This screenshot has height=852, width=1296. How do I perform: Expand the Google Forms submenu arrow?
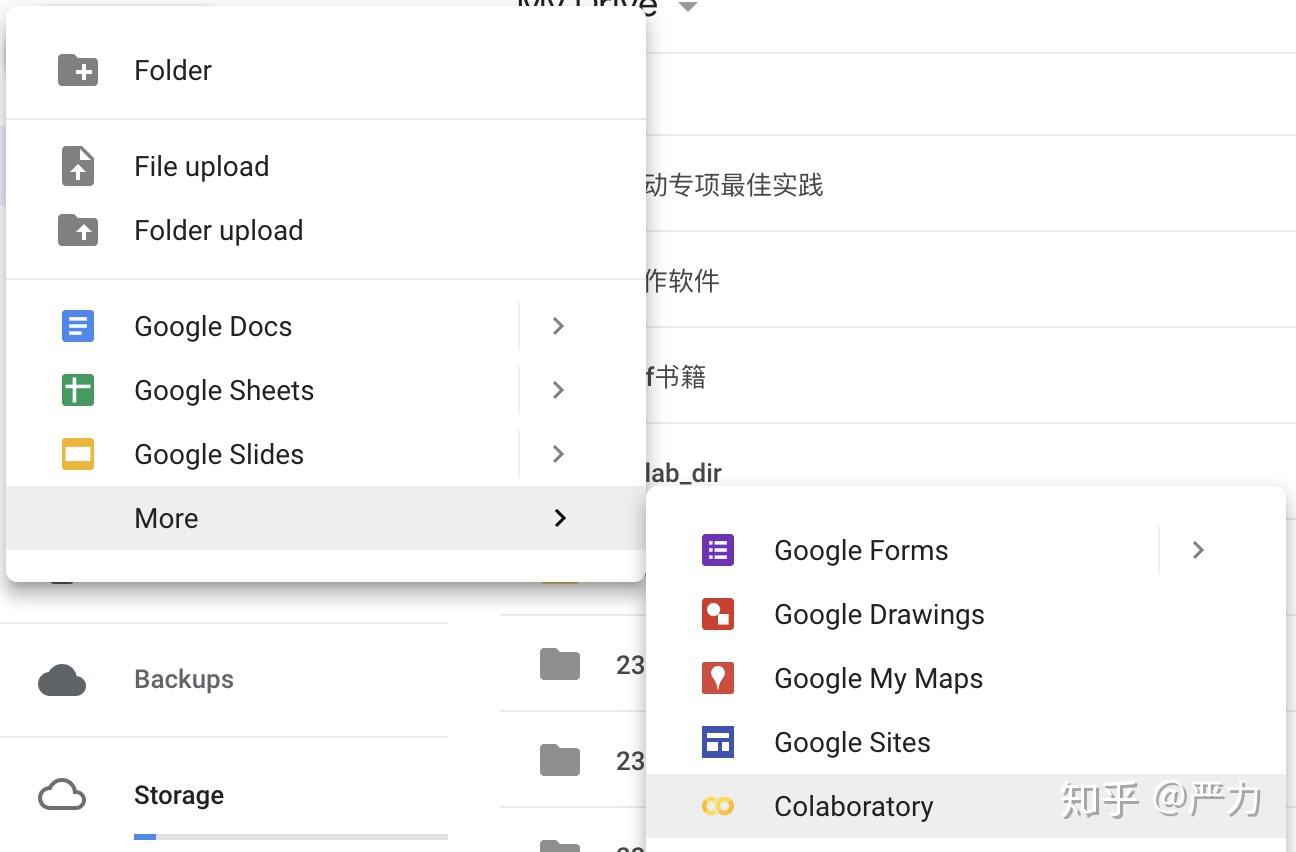1198,550
